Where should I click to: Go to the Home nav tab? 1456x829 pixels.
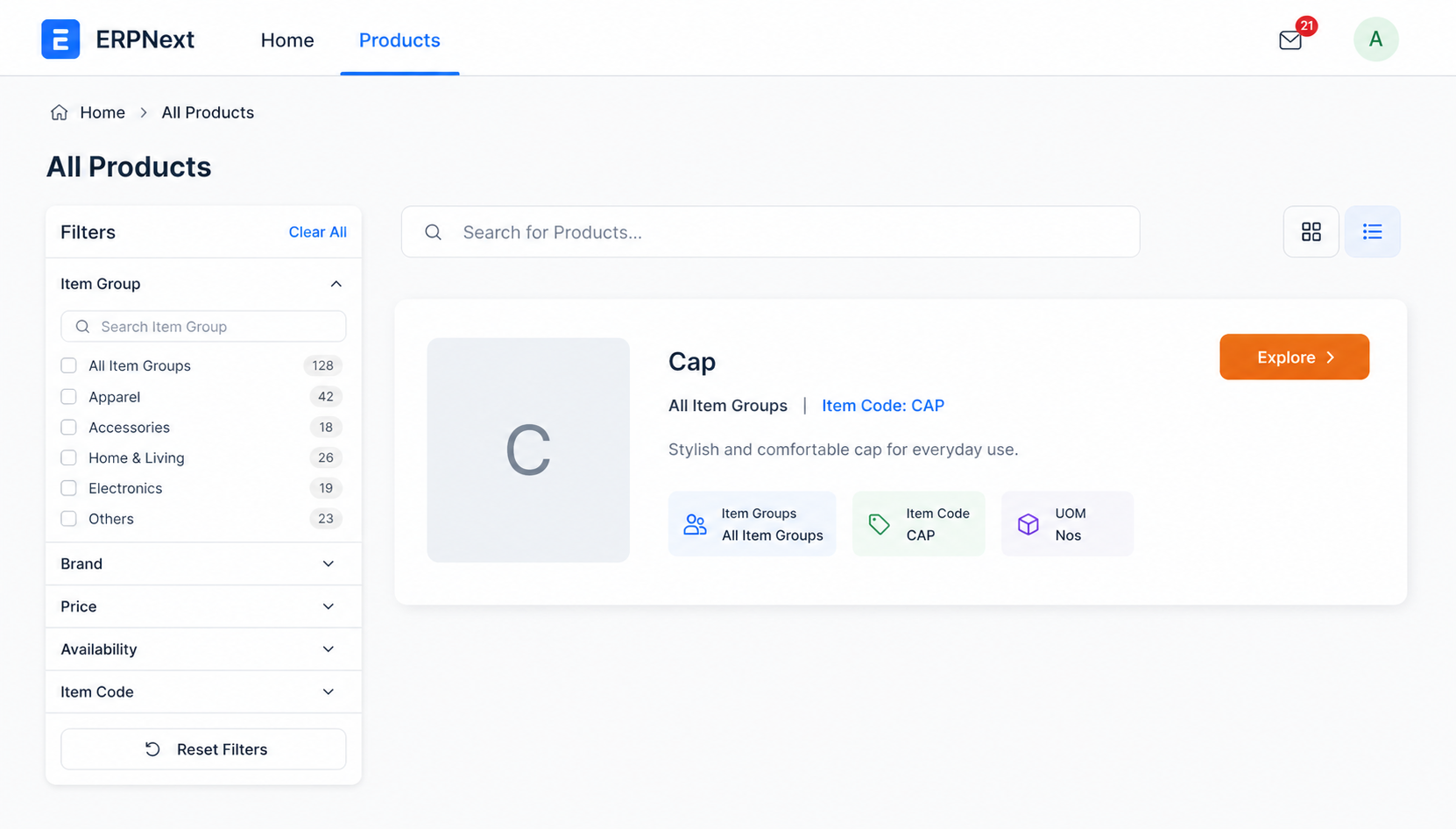coord(287,40)
